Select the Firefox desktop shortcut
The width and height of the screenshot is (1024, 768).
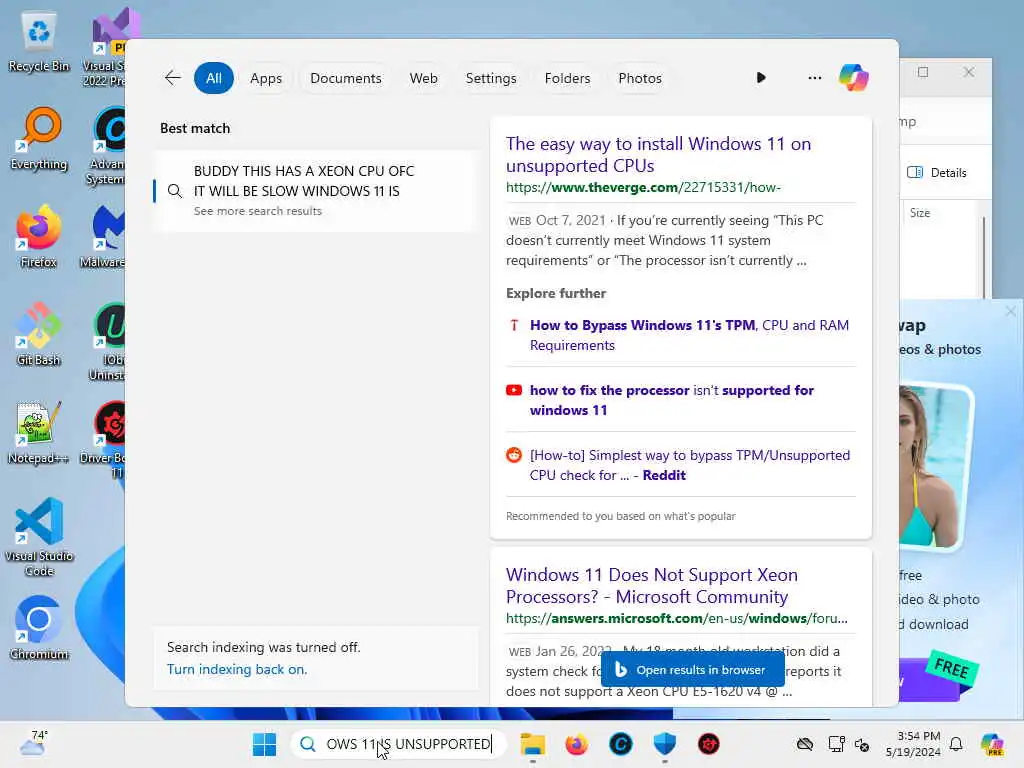(x=39, y=236)
